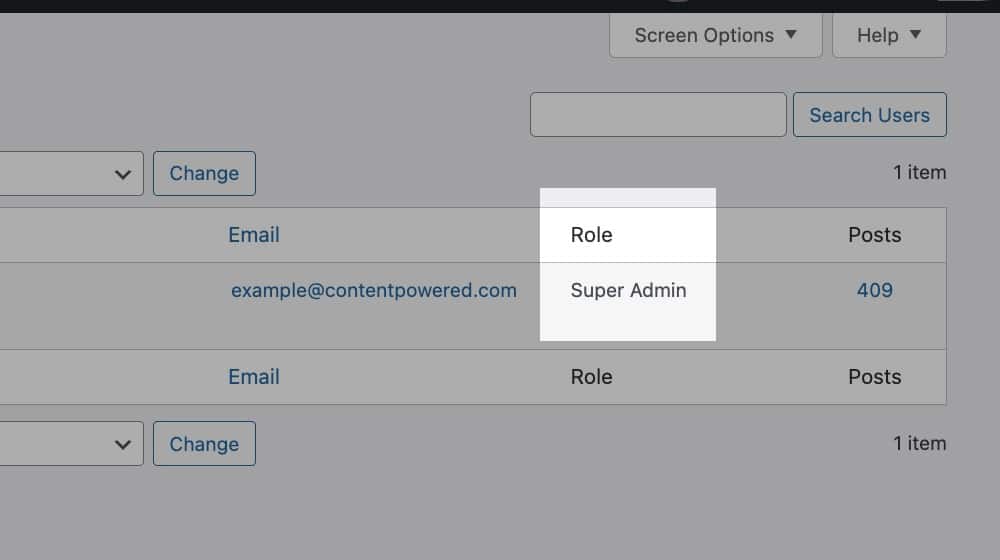Click the bottom '1 item' count
The width and height of the screenshot is (1000, 560).
click(x=919, y=443)
